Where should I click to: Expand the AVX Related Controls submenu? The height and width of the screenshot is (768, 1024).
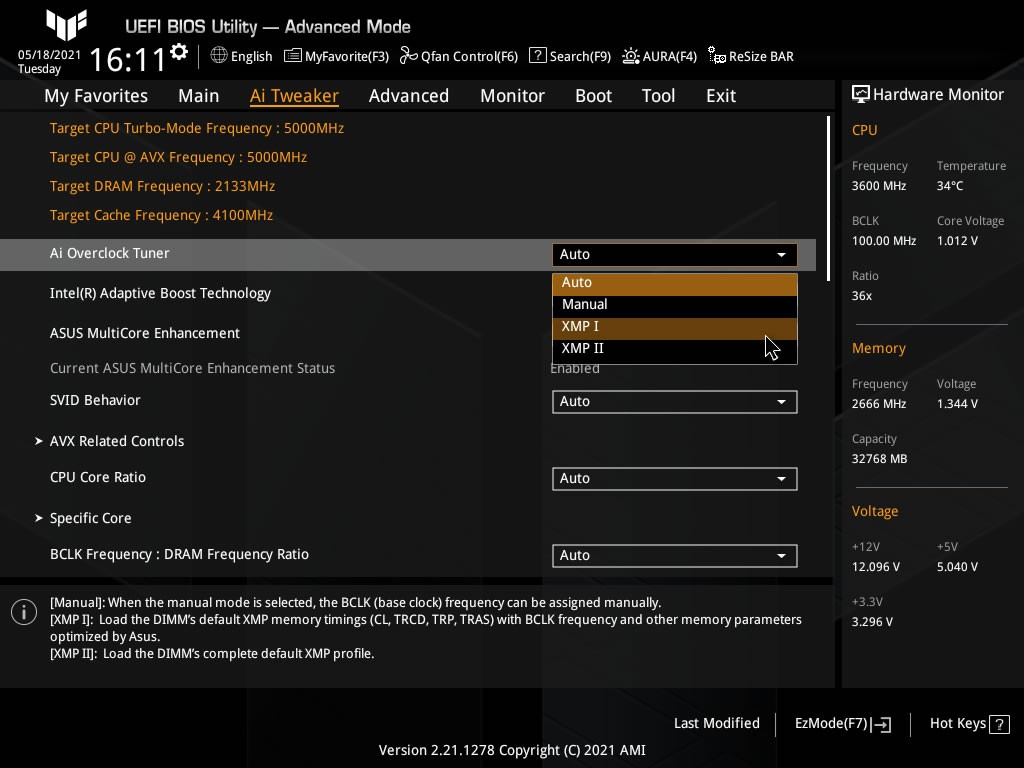coord(117,441)
